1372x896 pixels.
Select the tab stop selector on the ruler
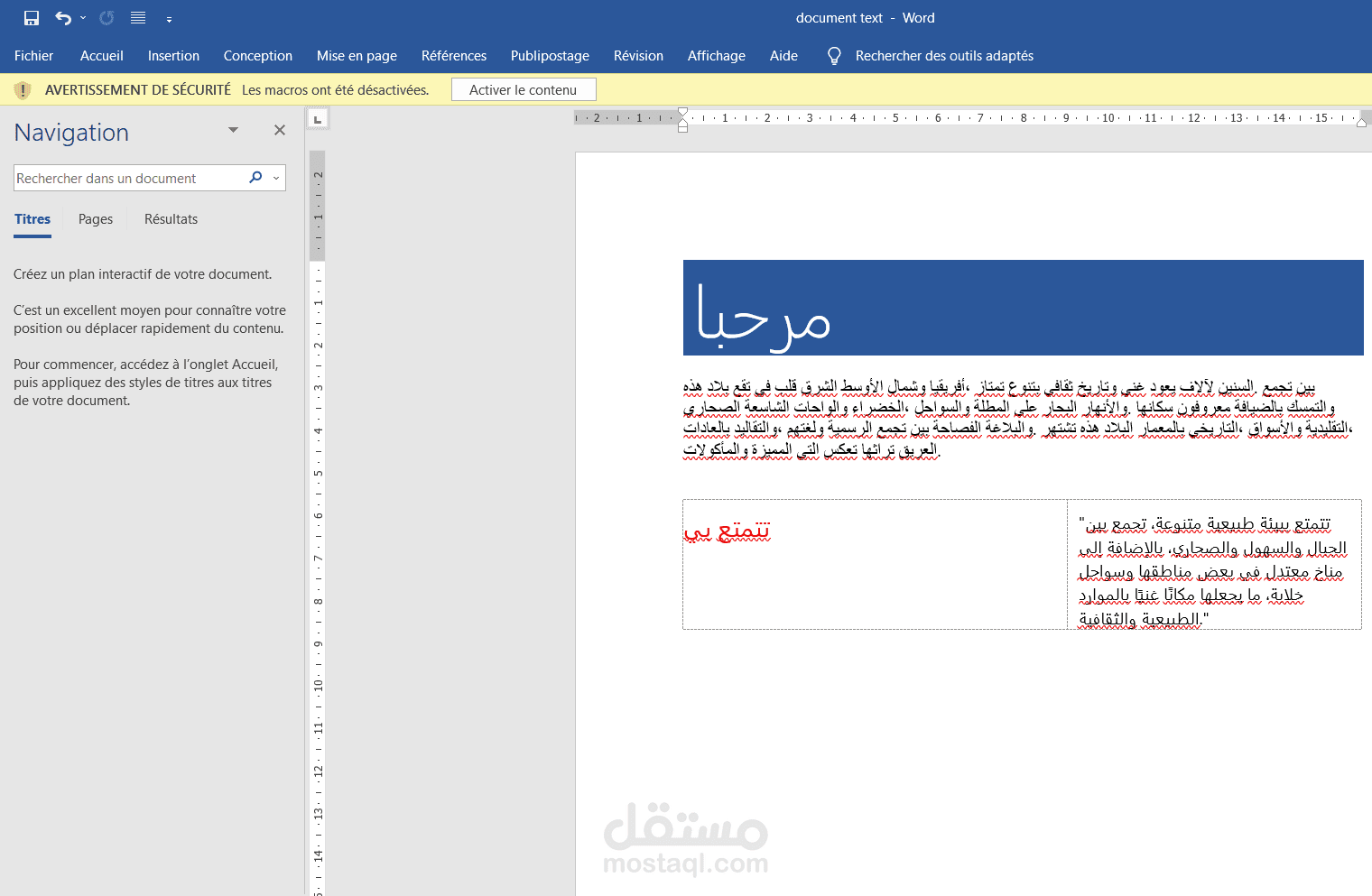(317, 118)
